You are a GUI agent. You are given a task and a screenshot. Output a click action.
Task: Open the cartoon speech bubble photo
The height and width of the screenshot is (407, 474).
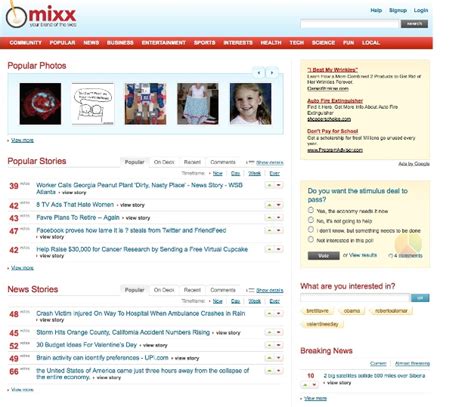coord(93,104)
